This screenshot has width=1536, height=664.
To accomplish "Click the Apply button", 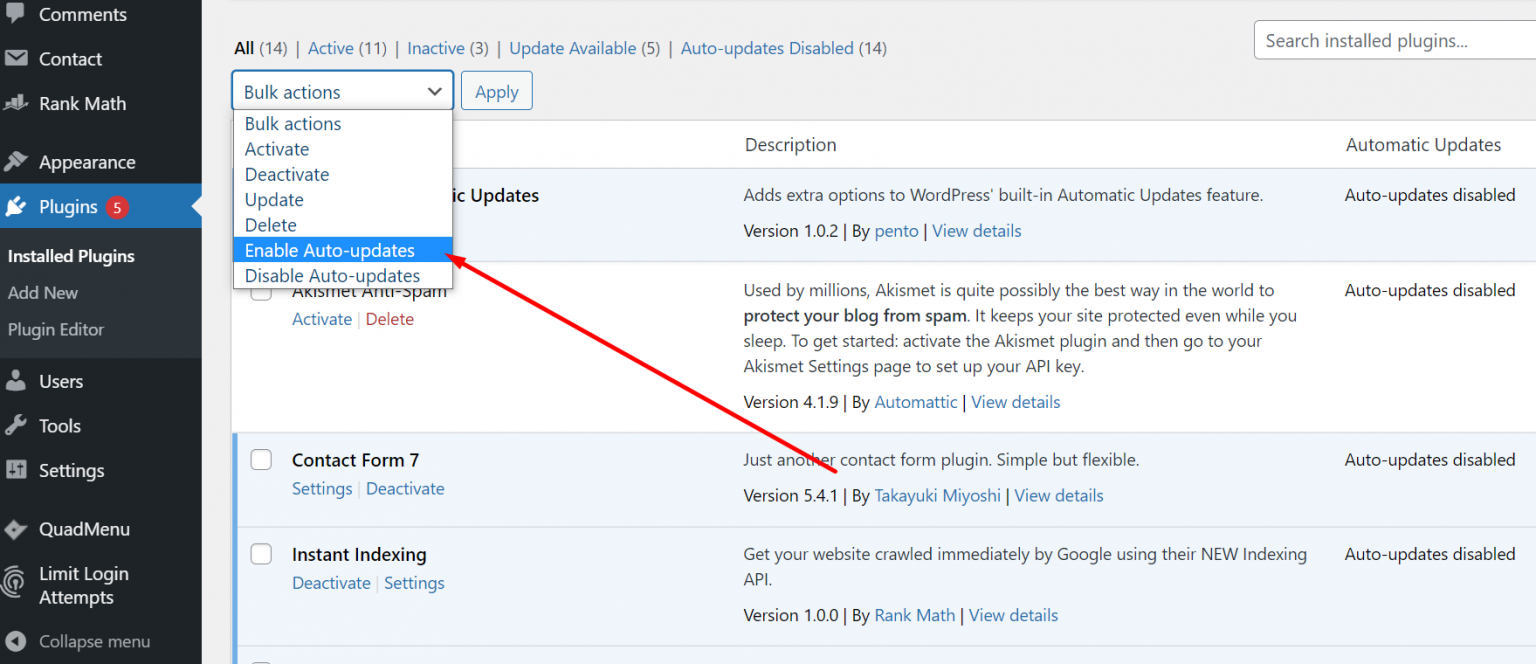I will click(x=496, y=90).
